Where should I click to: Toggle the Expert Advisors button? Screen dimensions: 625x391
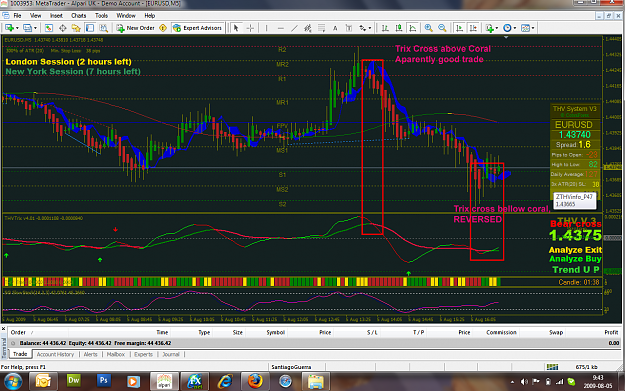(197, 28)
